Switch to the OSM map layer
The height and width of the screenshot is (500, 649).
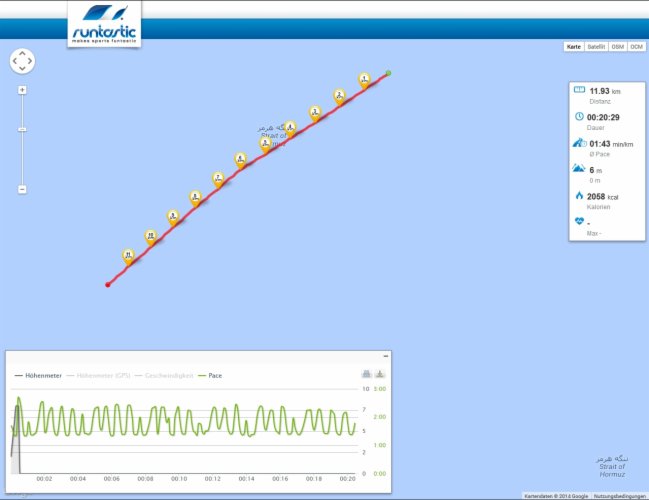618,47
